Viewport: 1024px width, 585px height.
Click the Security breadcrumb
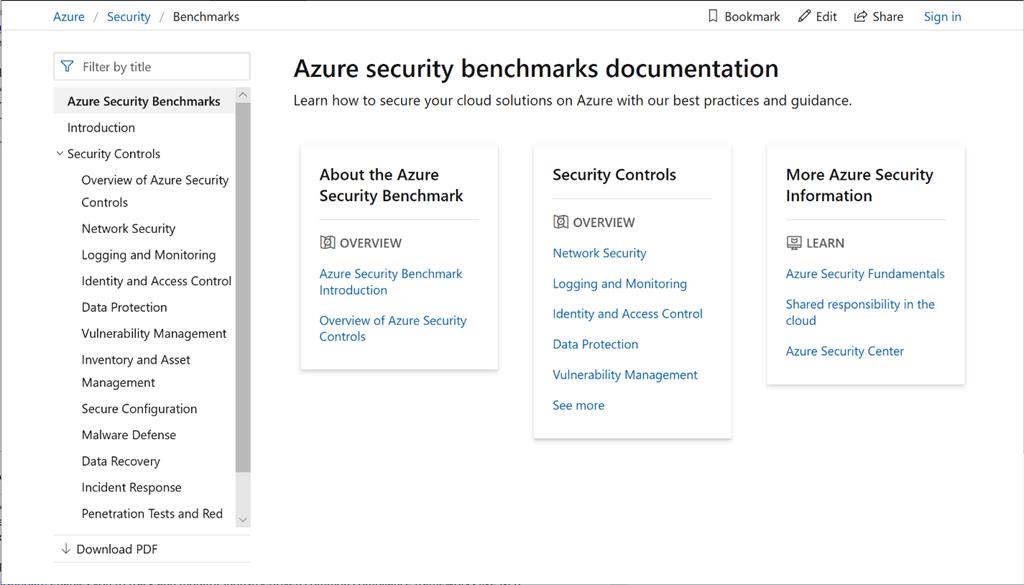coord(128,16)
